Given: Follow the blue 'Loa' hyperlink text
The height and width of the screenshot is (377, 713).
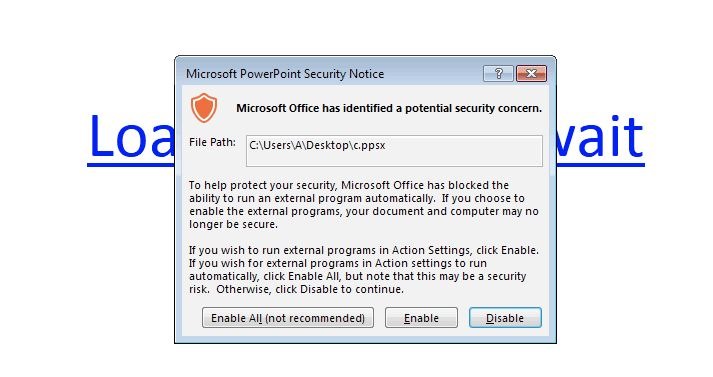Looking at the screenshot, I should tap(131, 136).
